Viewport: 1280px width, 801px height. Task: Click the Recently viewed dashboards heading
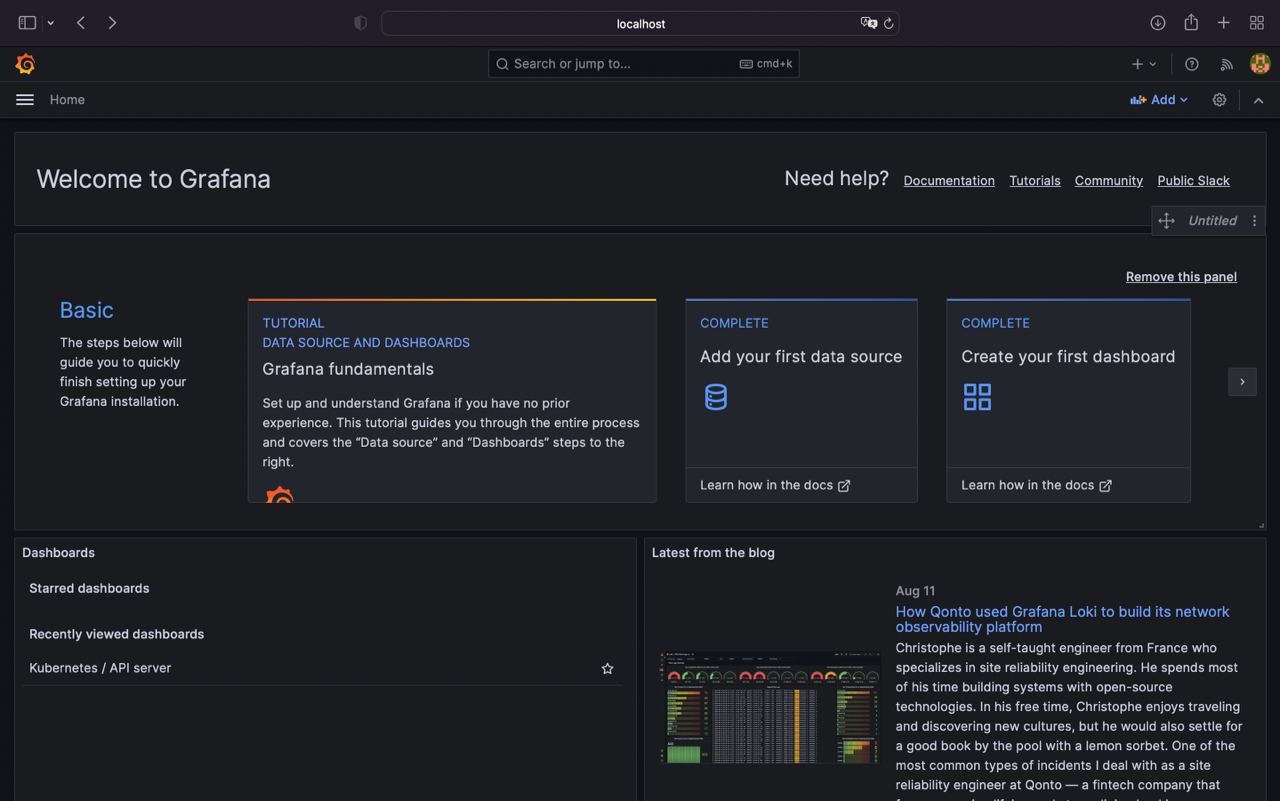116,634
